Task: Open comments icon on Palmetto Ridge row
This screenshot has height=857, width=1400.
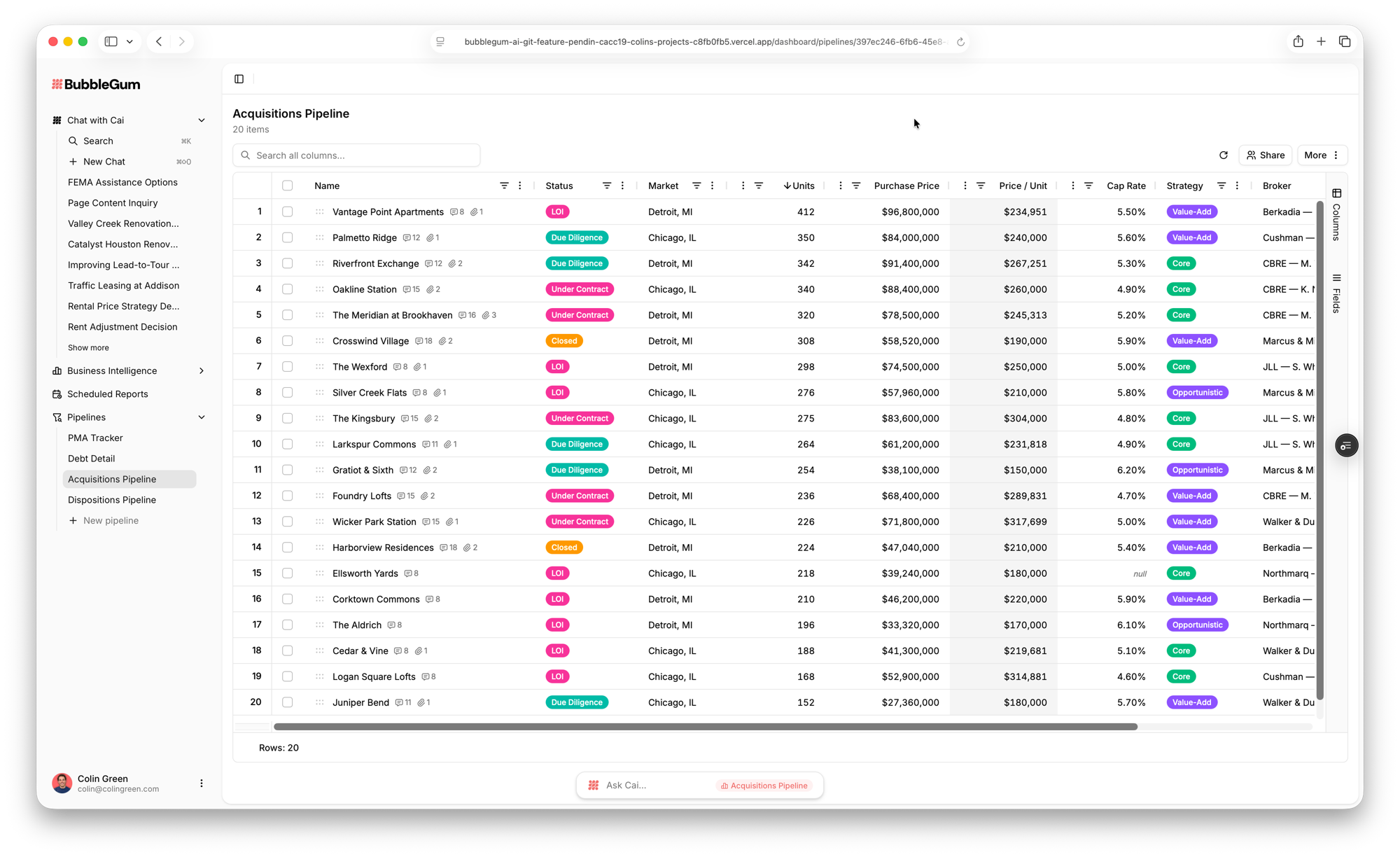Action: point(412,237)
